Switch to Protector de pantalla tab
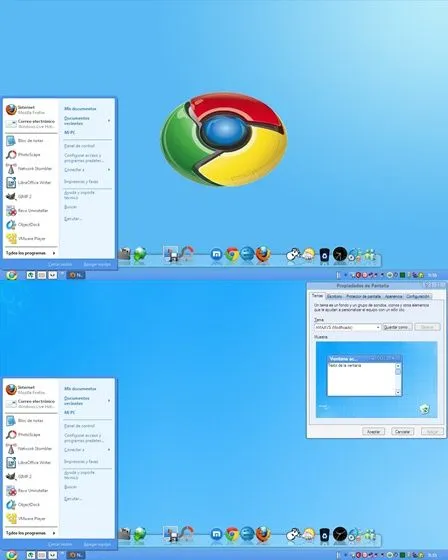The image size is (448, 560). pyautogui.click(x=363, y=296)
